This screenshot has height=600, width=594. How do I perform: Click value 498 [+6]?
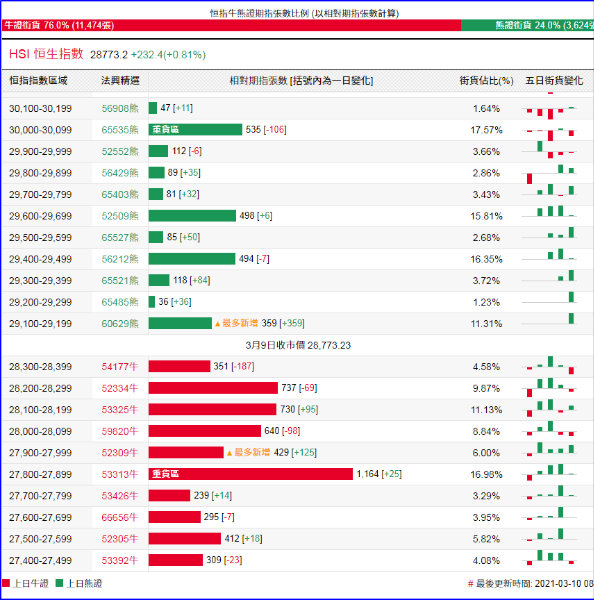[x=256, y=216]
